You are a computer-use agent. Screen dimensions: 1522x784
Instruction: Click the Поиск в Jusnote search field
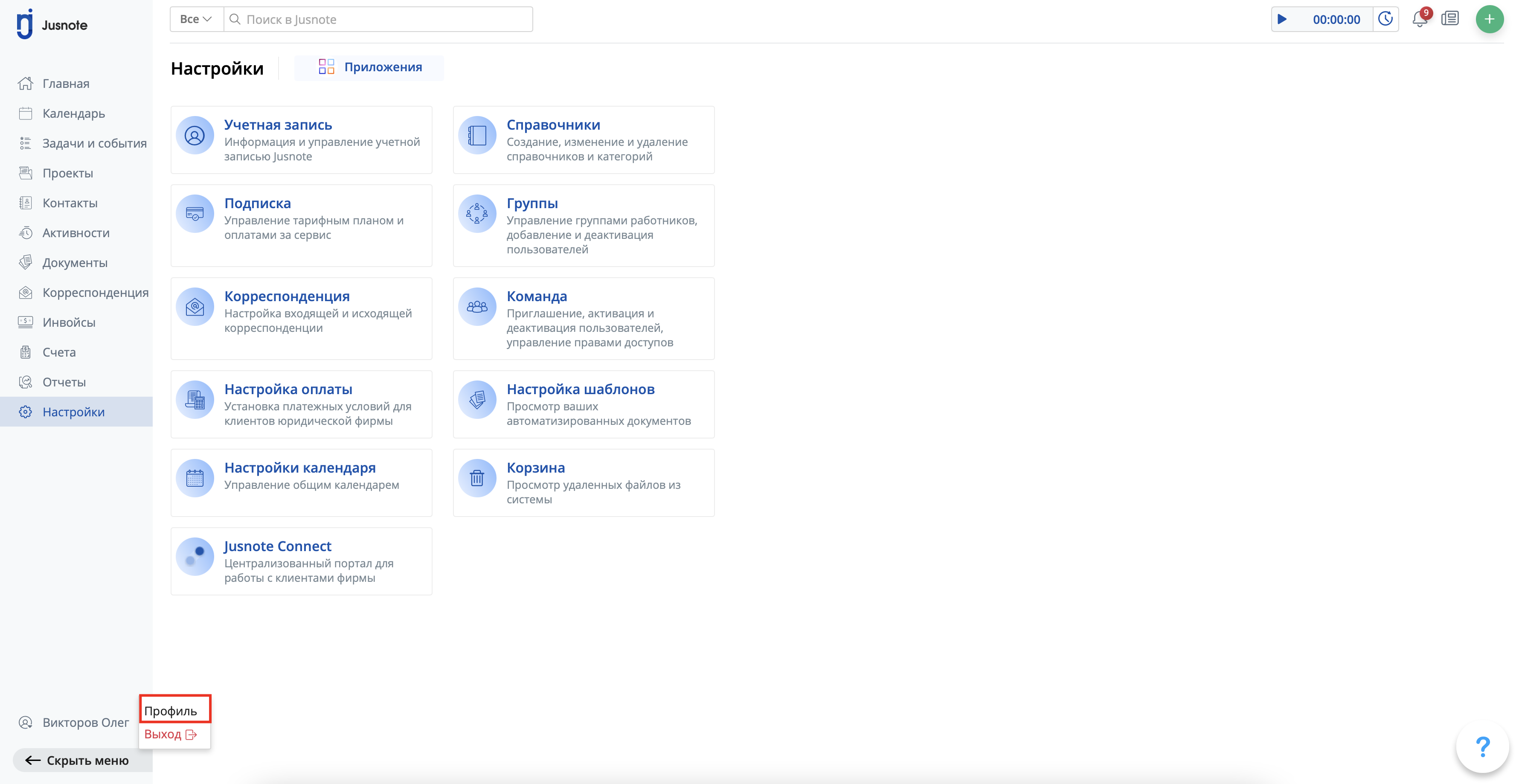378,19
